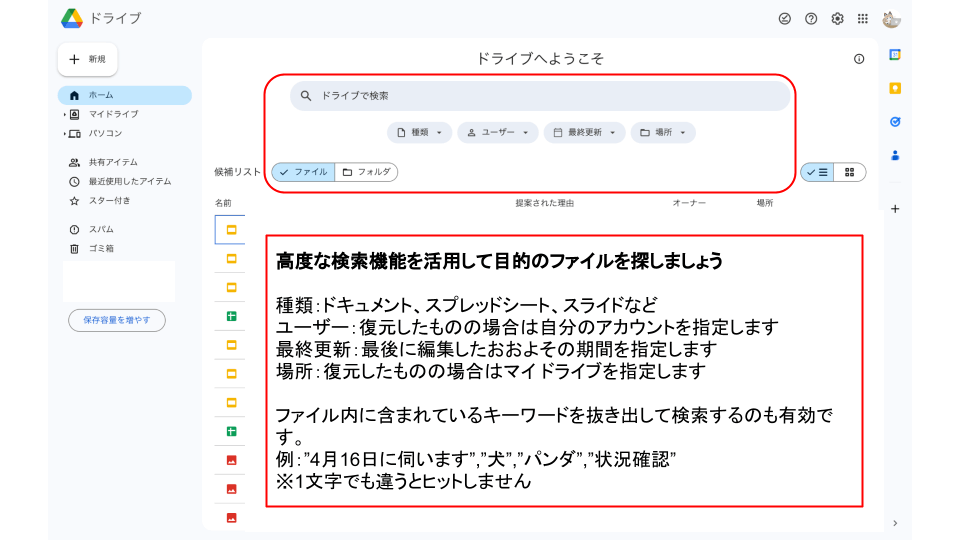
Task: Open the ユーザー filter dropdown
Action: point(496,132)
